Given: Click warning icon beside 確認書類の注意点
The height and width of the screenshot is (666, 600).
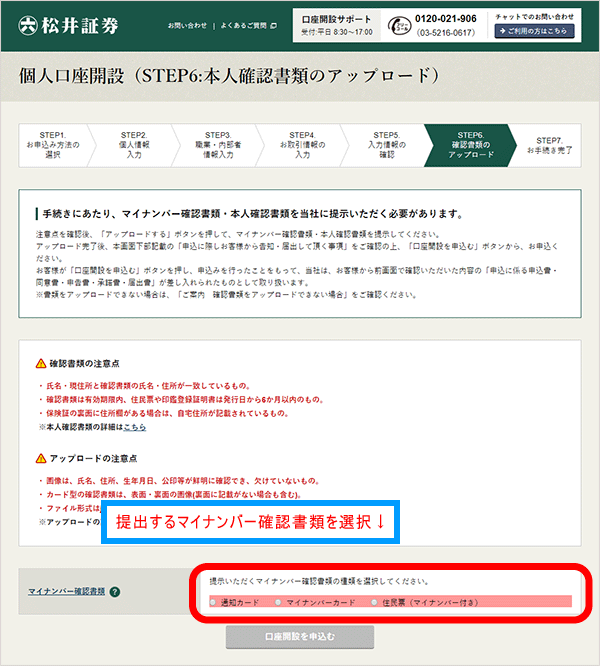Looking at the screenshot, I should click(41, 364).
